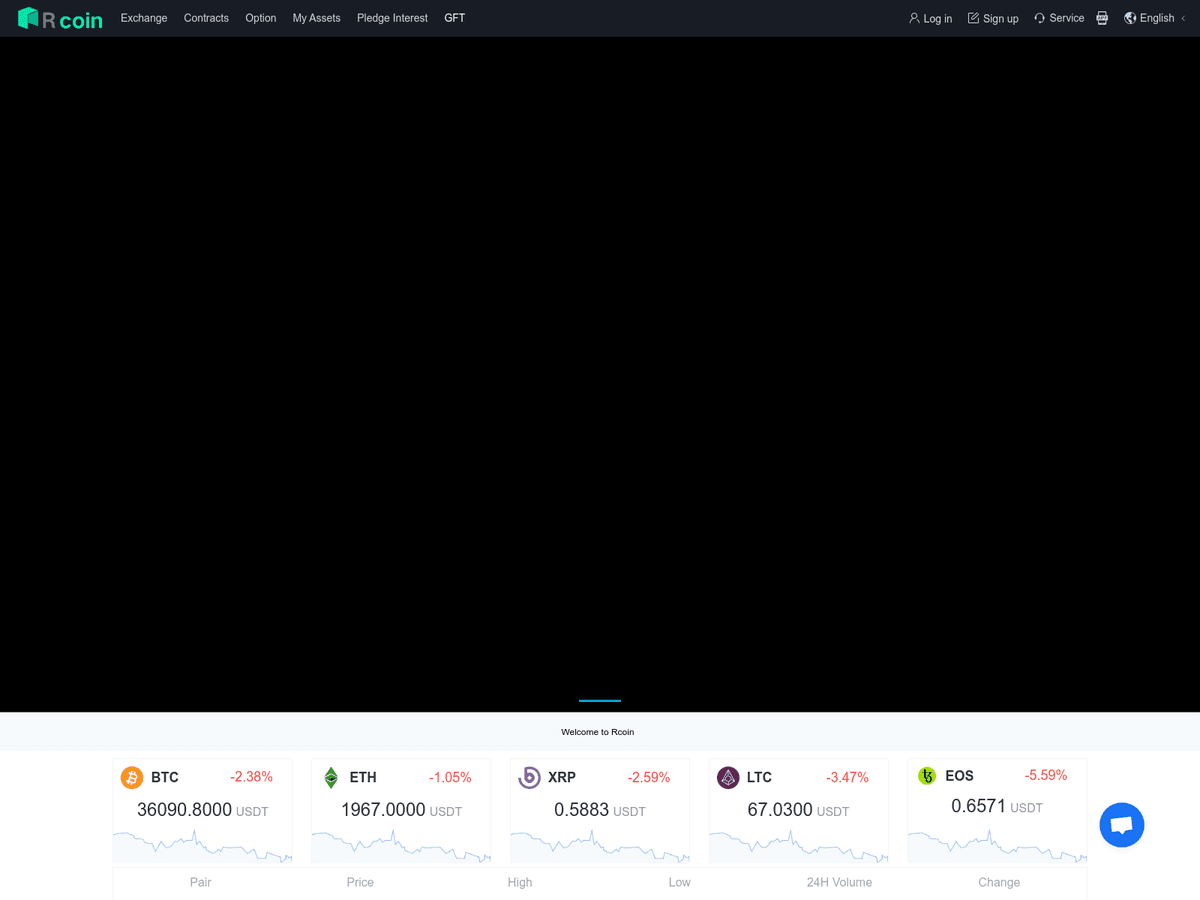Screen dimensions: 1200x900
Task: Open the blue live chat bubble
Action: pyautogui.click(x=1122, y=825)
